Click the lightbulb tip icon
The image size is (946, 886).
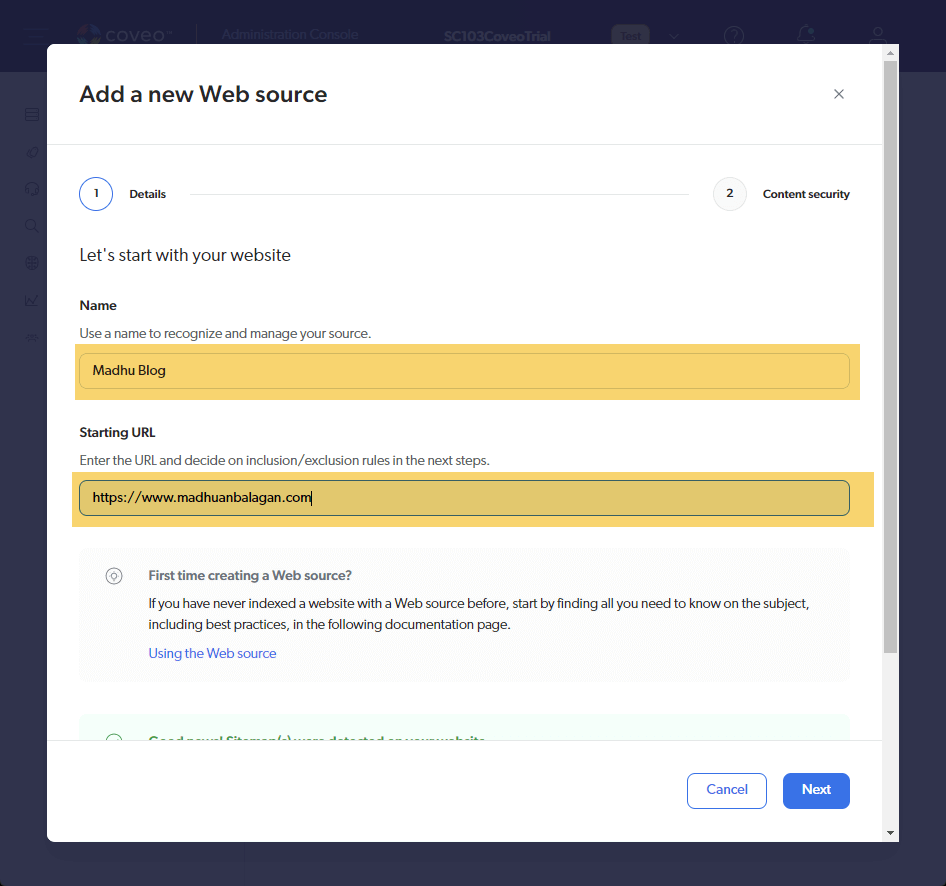(x=114, y=576)
